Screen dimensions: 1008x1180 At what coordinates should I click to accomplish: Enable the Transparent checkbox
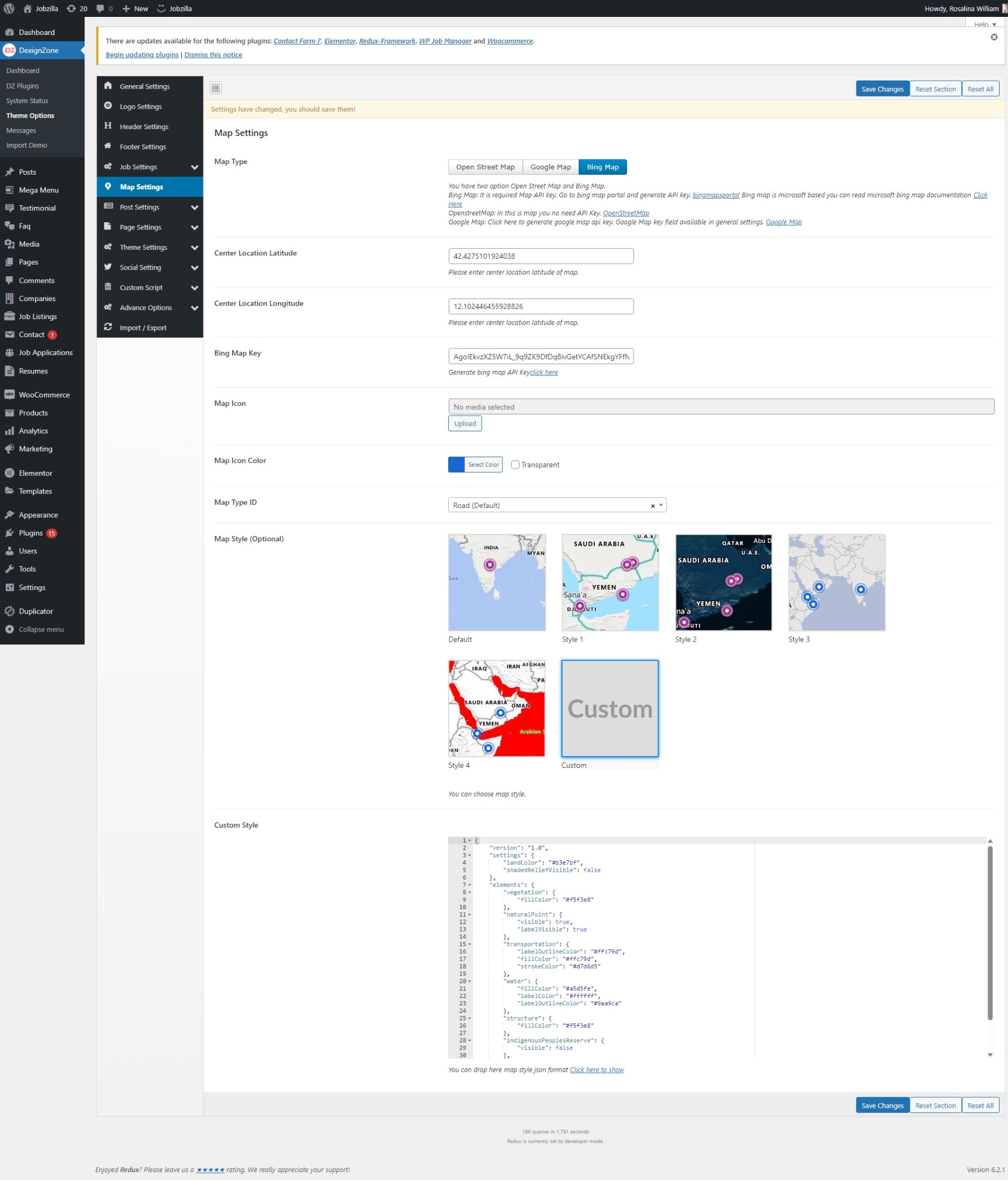pos(515,465)
